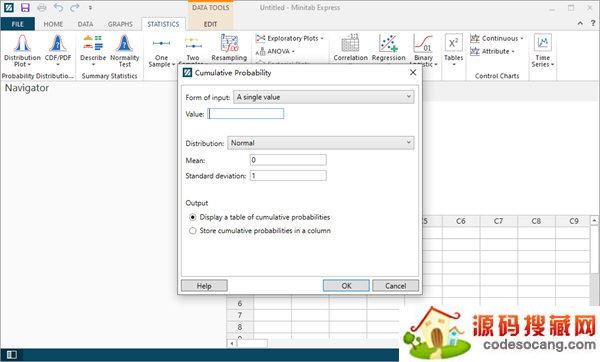Screen dimensions: 600x362
Task: Select worksheet row 6 header
Action: (x=240, y=303)
